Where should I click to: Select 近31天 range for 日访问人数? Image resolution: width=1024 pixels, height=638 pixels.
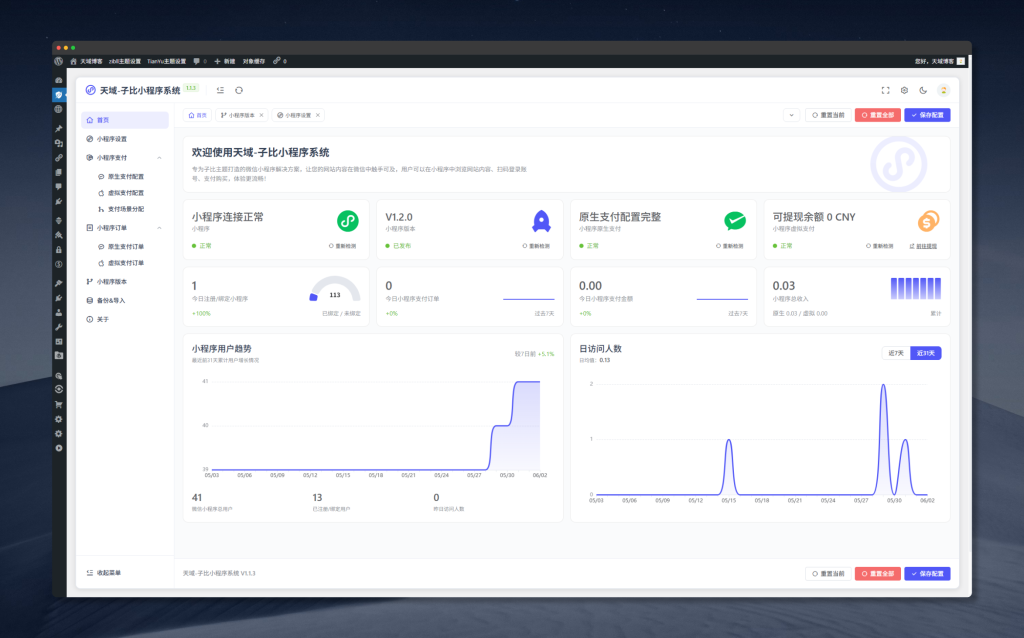[925, 353]
